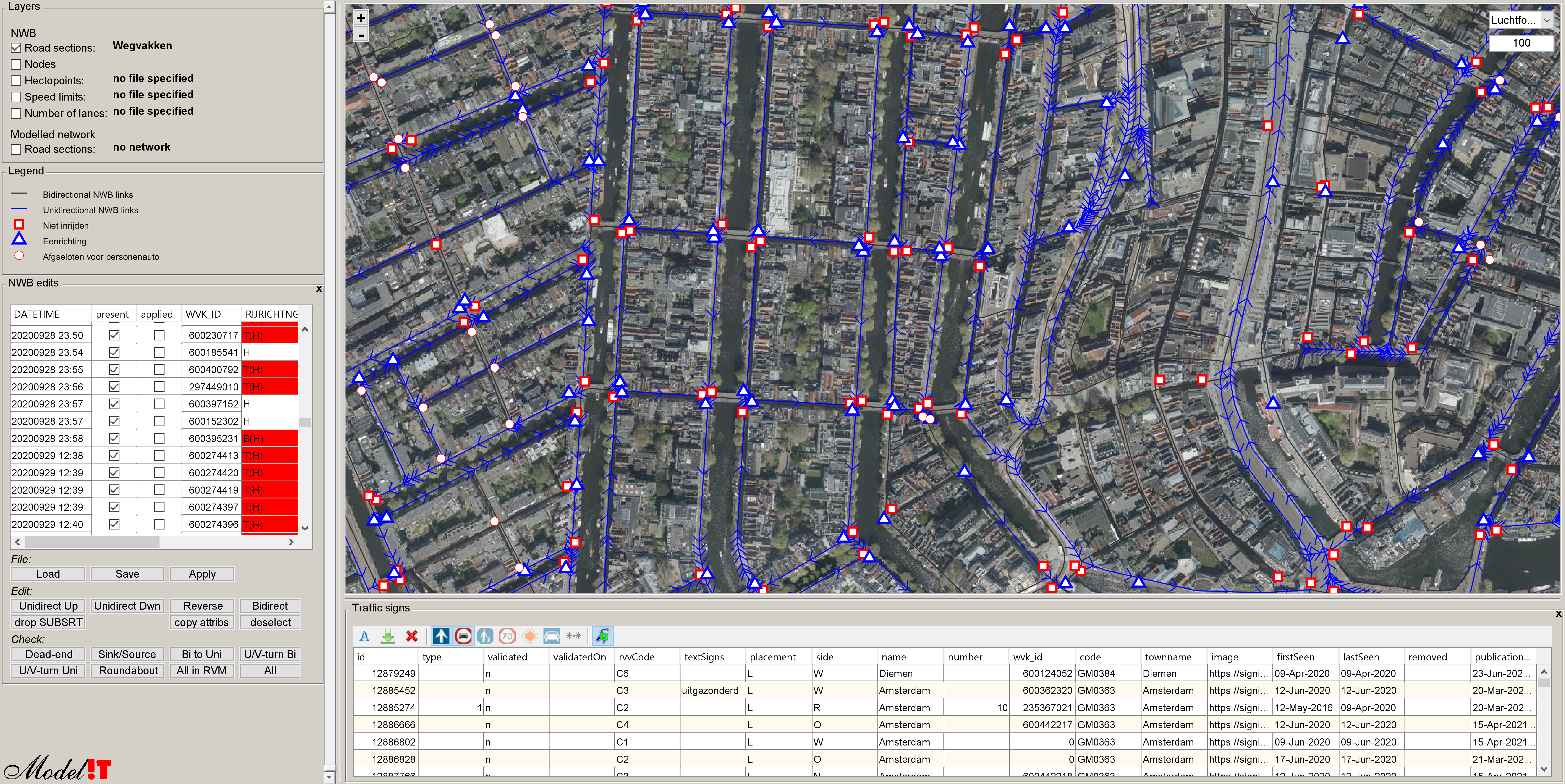This screenshot has width=1565, height=784.
Task: Toggle the one-way arrow sign filter
Action: [x=441, y=636]
